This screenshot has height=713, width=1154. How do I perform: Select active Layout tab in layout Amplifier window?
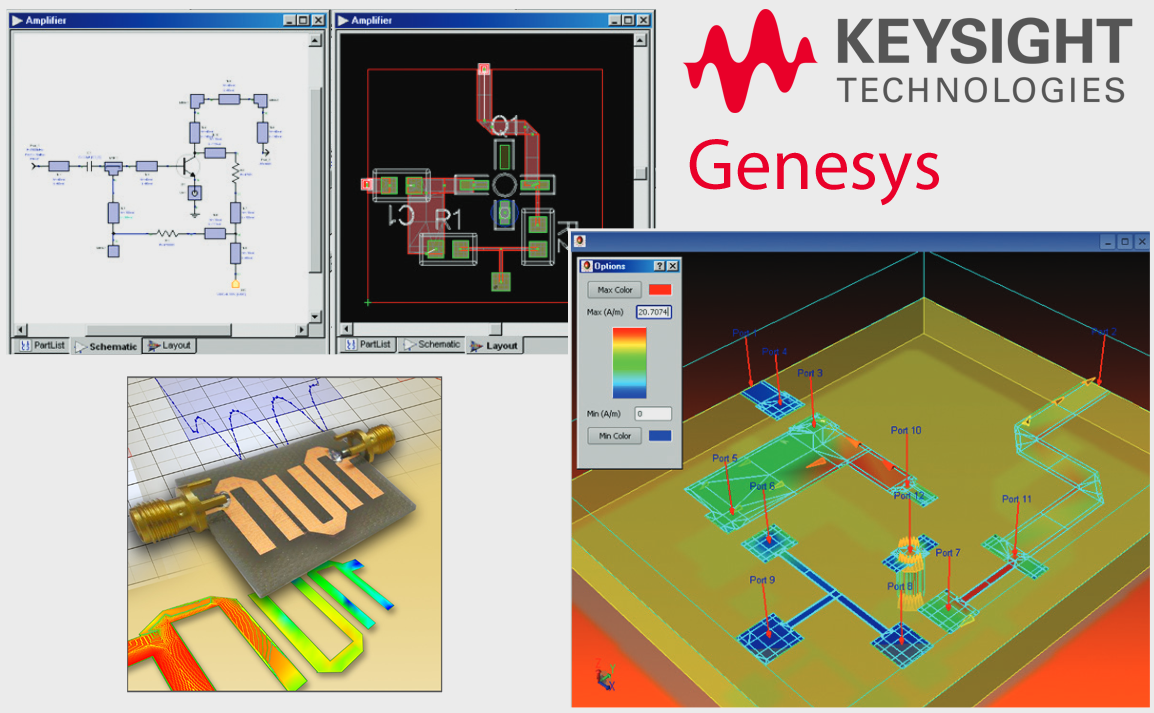(x=495, y=345)
